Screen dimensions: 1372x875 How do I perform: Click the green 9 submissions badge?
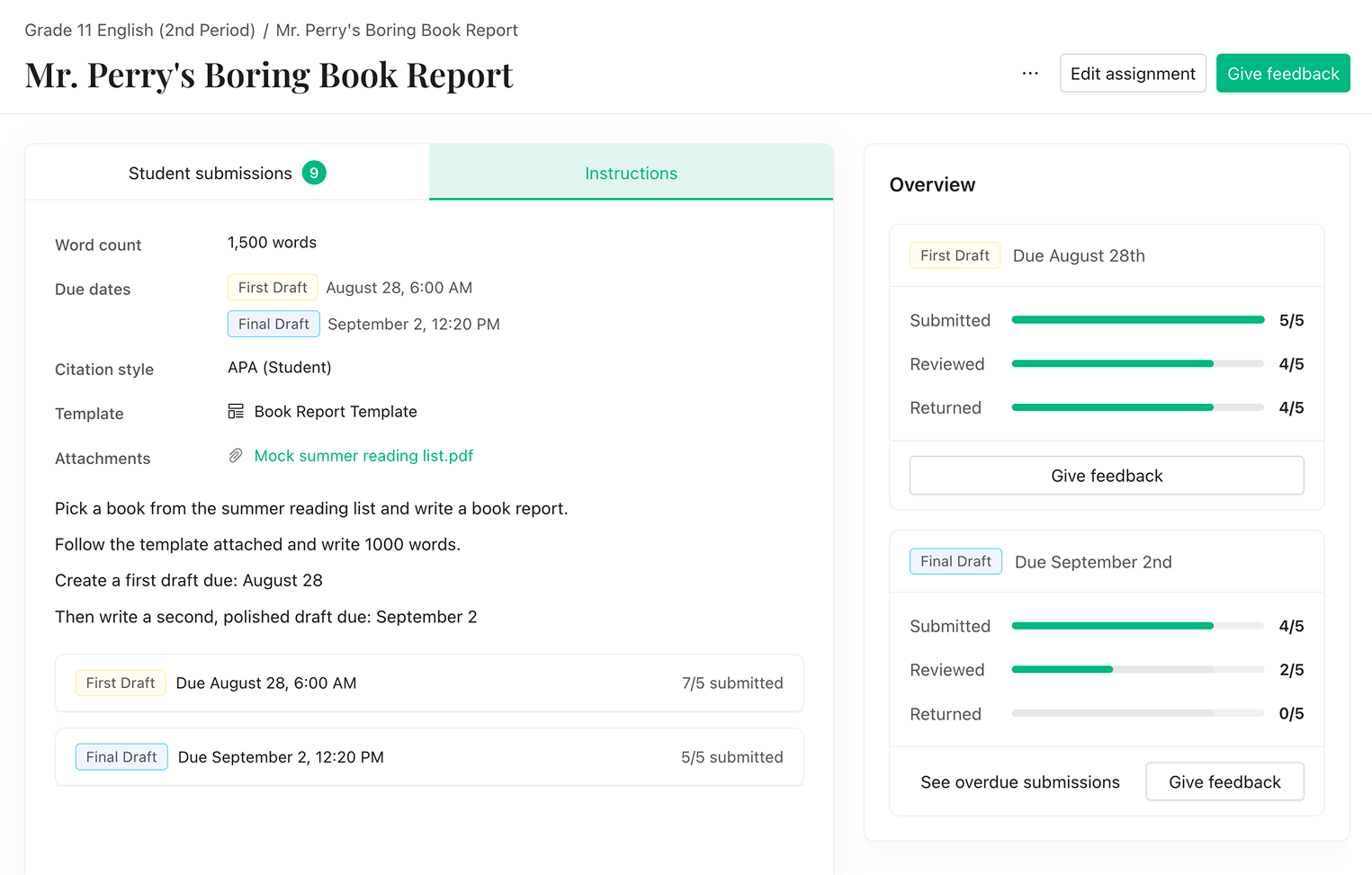click(x=314, y=173)
